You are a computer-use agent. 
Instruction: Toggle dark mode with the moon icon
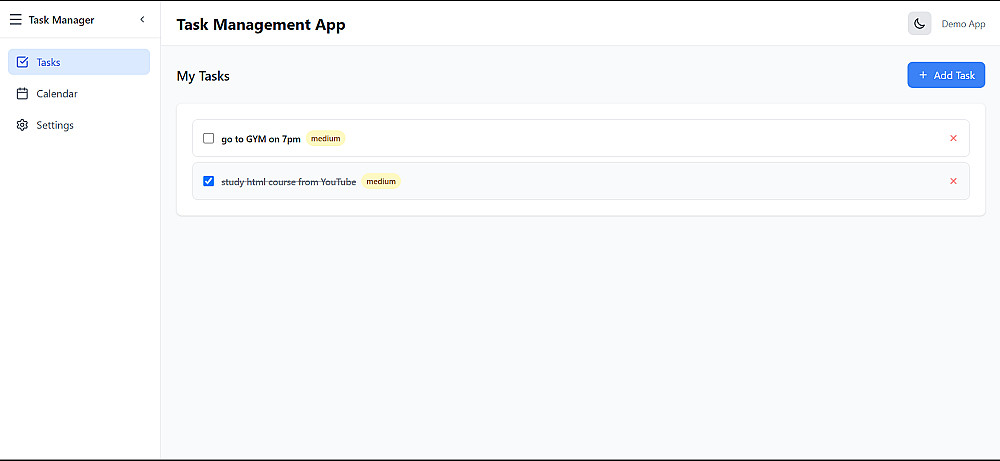point(919,24)
